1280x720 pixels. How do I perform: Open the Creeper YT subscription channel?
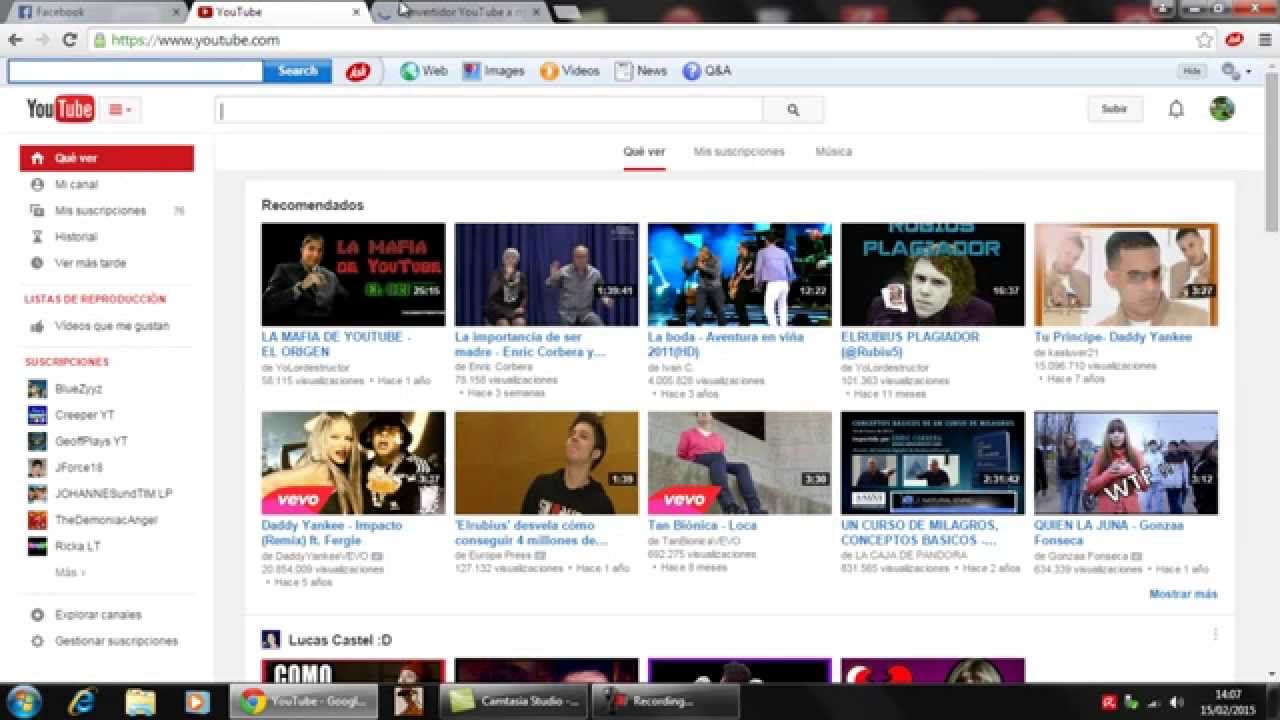click(x=84, y=415)
